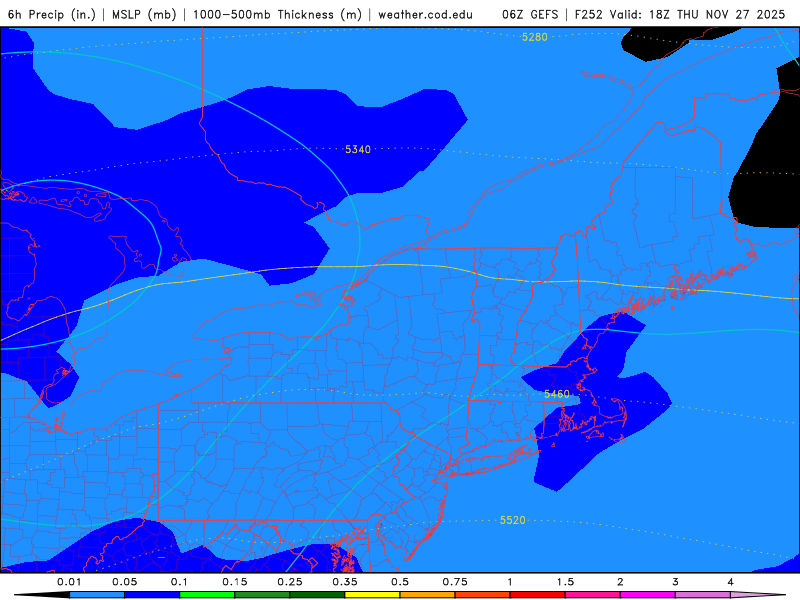This screenshot has width=800, height=600.
Task: Click the legend tick value '3'
Action: pos(676,582)
